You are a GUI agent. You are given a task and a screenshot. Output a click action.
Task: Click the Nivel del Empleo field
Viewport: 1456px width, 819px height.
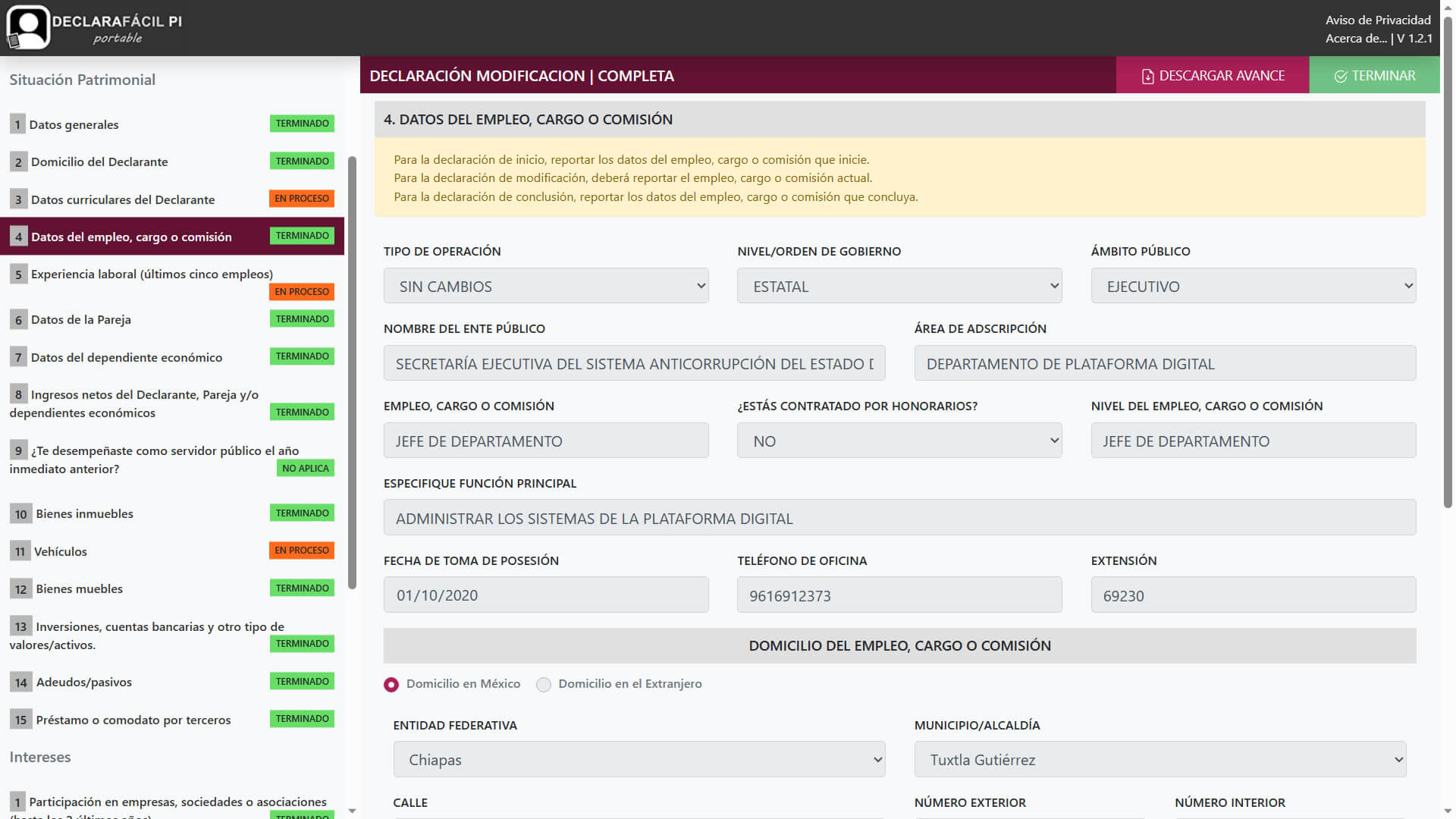tap(1254, 441)
